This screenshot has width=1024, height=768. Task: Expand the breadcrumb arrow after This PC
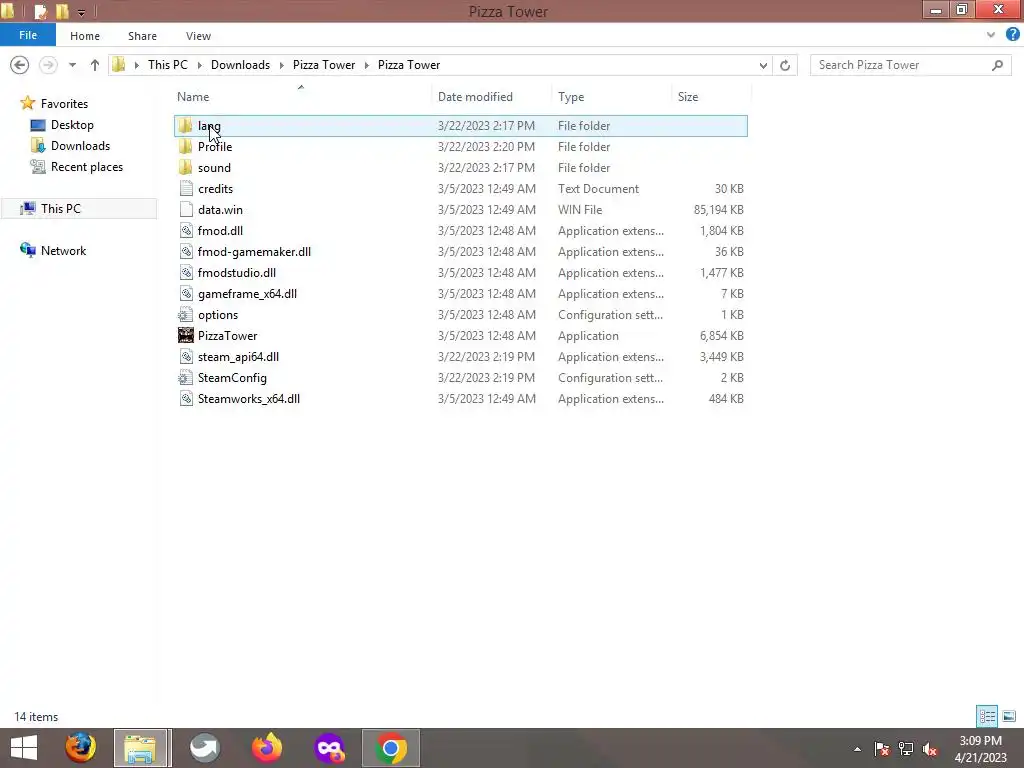pos(199,65)
